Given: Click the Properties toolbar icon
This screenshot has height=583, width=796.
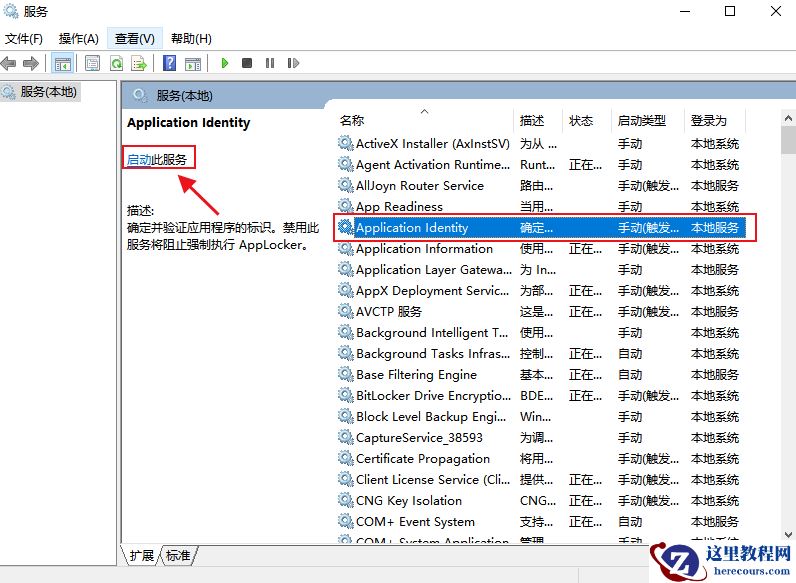Looking at the screenshot, I should 92,63.
